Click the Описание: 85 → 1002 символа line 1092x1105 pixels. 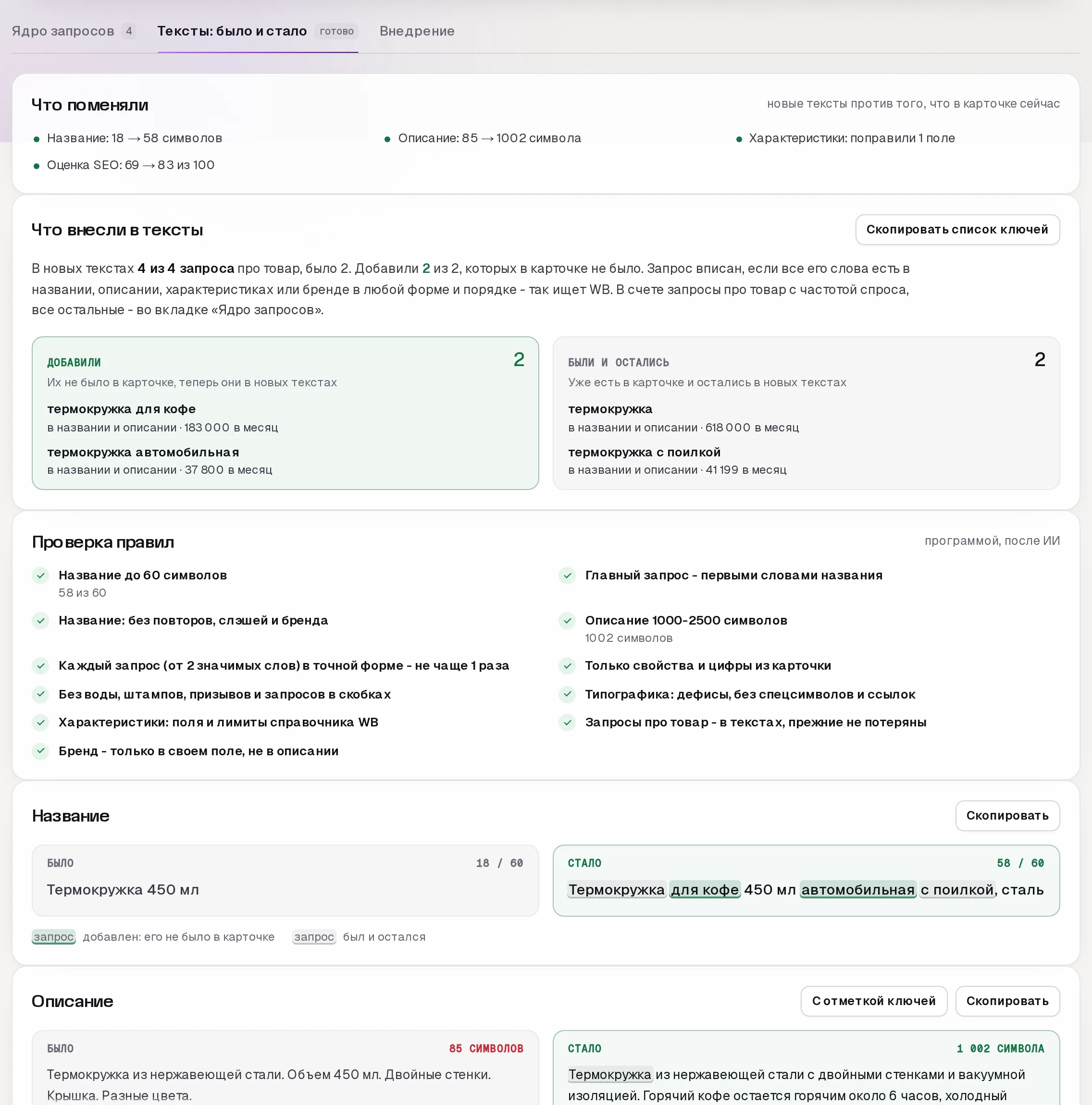pos(489,138)
